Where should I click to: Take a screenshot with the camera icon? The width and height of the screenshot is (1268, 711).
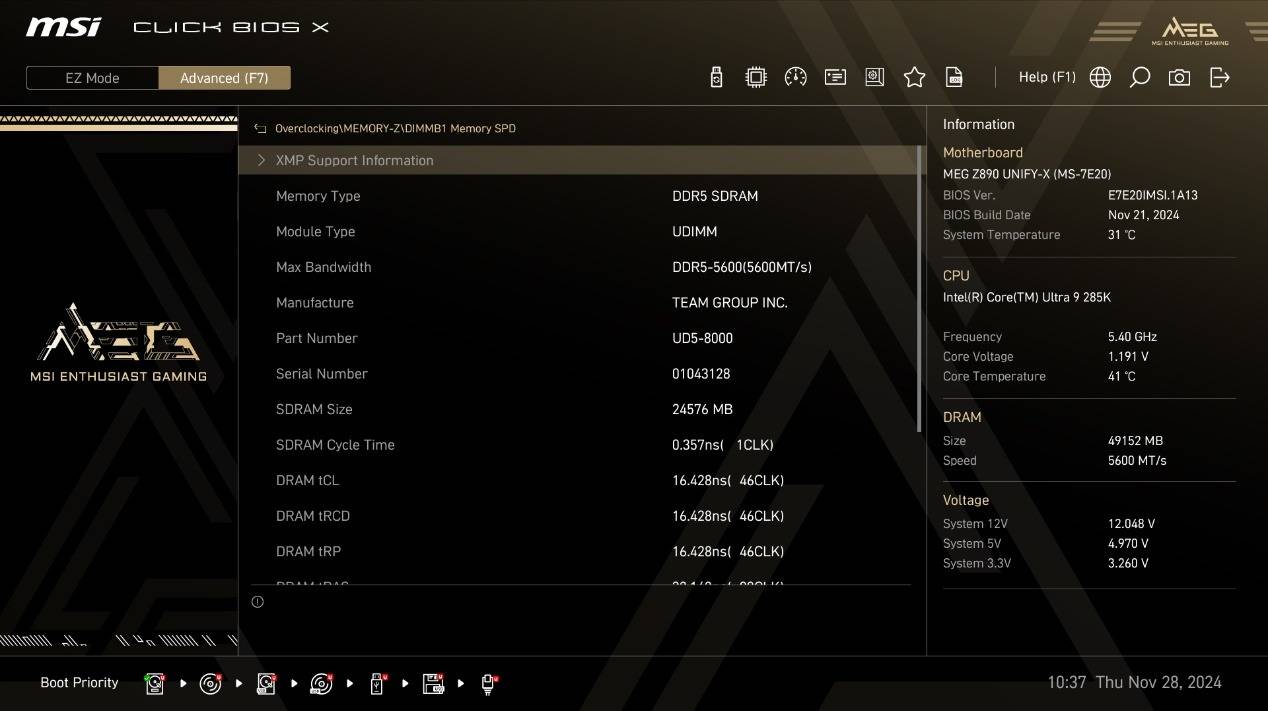tap(1179, 77)
